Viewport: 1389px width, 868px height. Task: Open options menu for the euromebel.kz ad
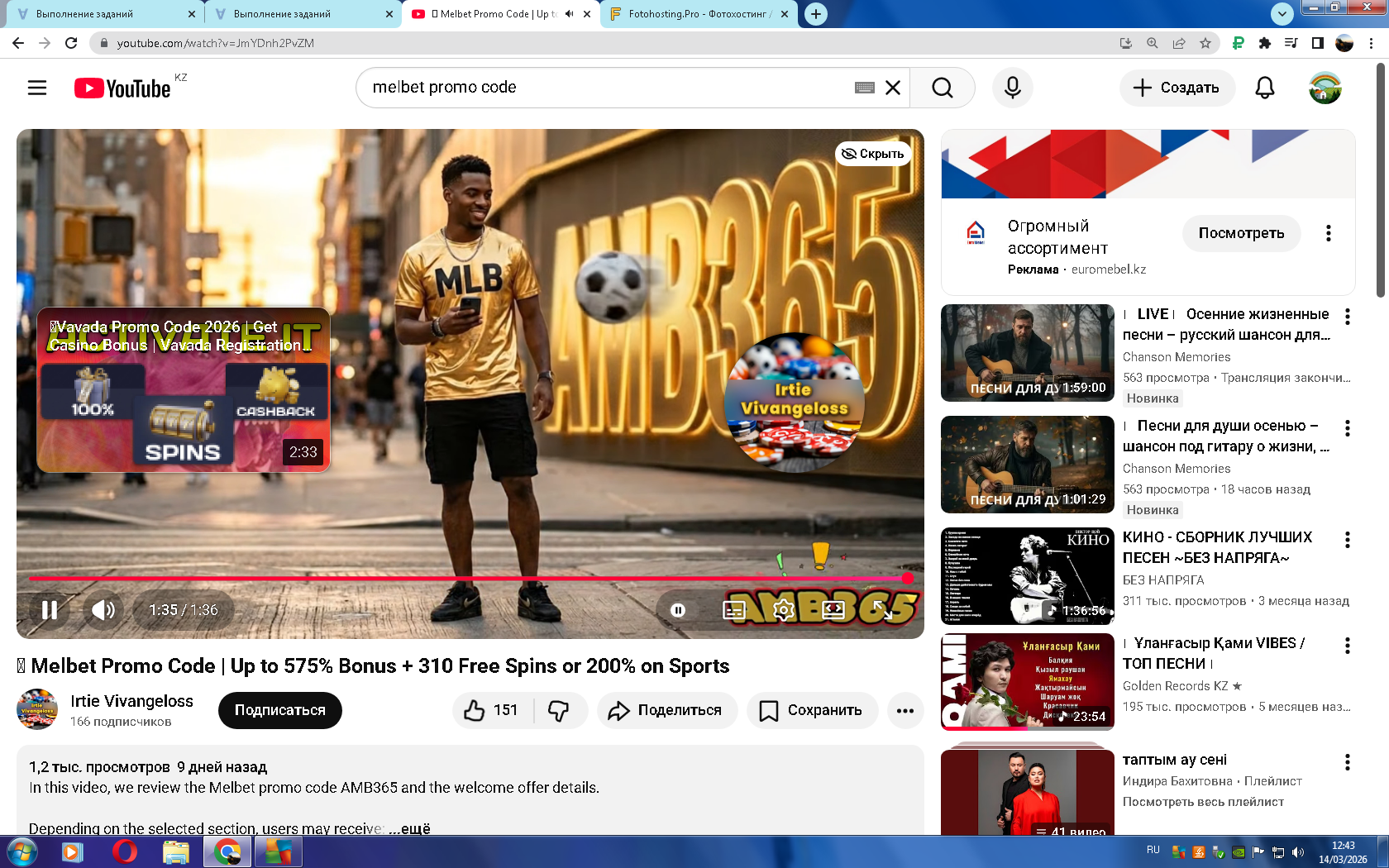[x=1329, y=233]
